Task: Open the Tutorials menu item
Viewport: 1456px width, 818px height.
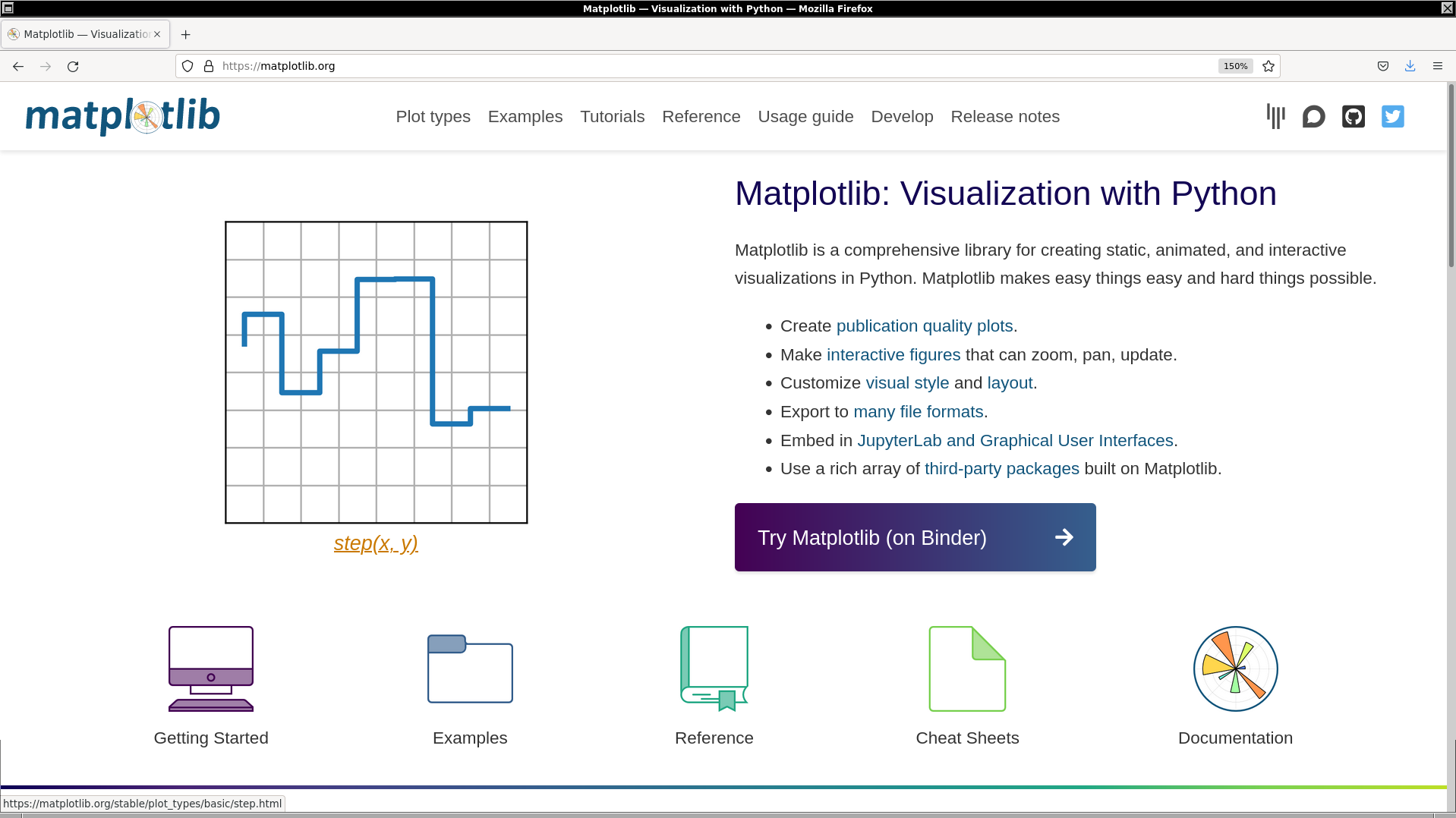Action: (612, 117)
